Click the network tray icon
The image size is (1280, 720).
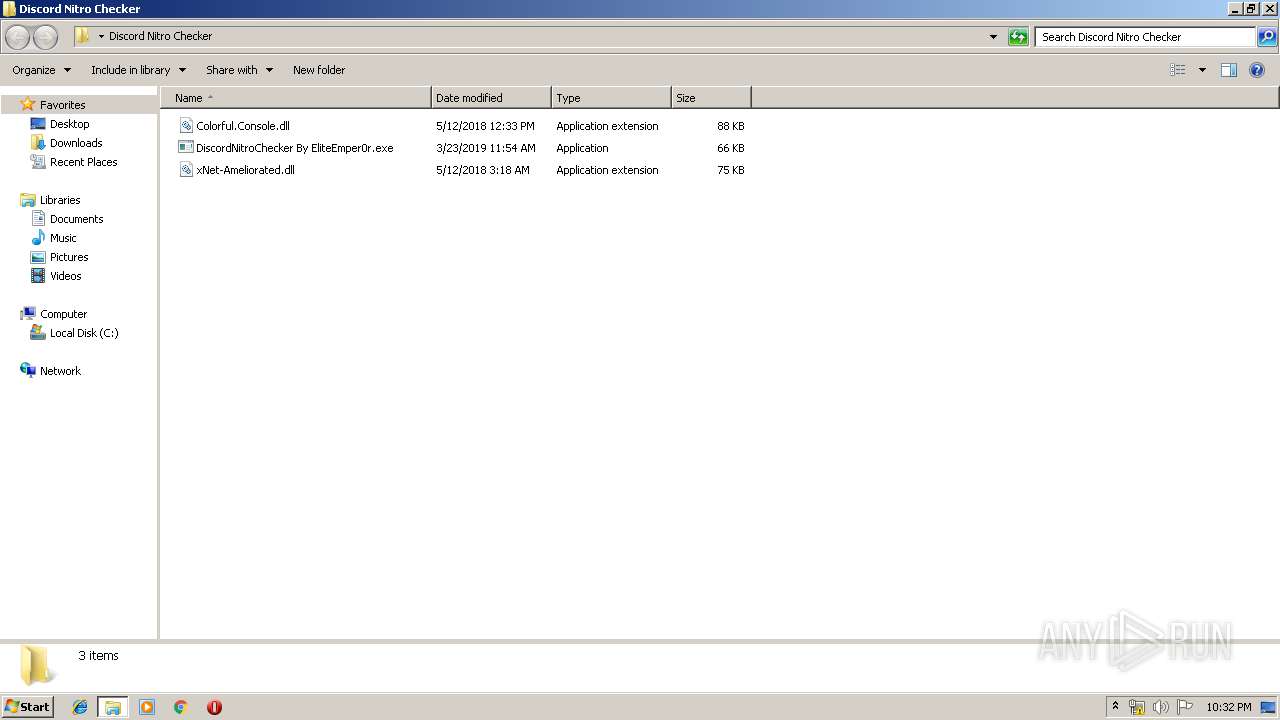1137,707
